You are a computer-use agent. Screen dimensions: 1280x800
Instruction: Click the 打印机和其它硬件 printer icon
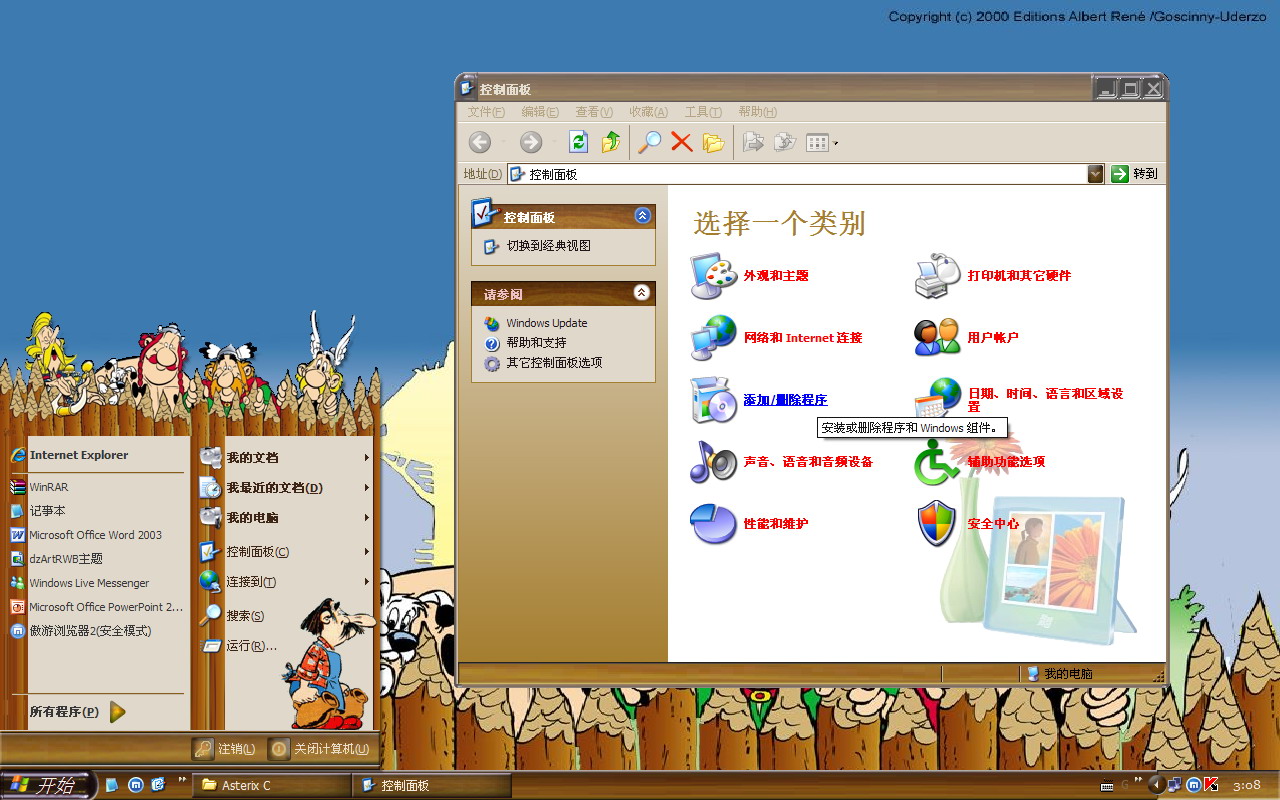coord(937,276)
